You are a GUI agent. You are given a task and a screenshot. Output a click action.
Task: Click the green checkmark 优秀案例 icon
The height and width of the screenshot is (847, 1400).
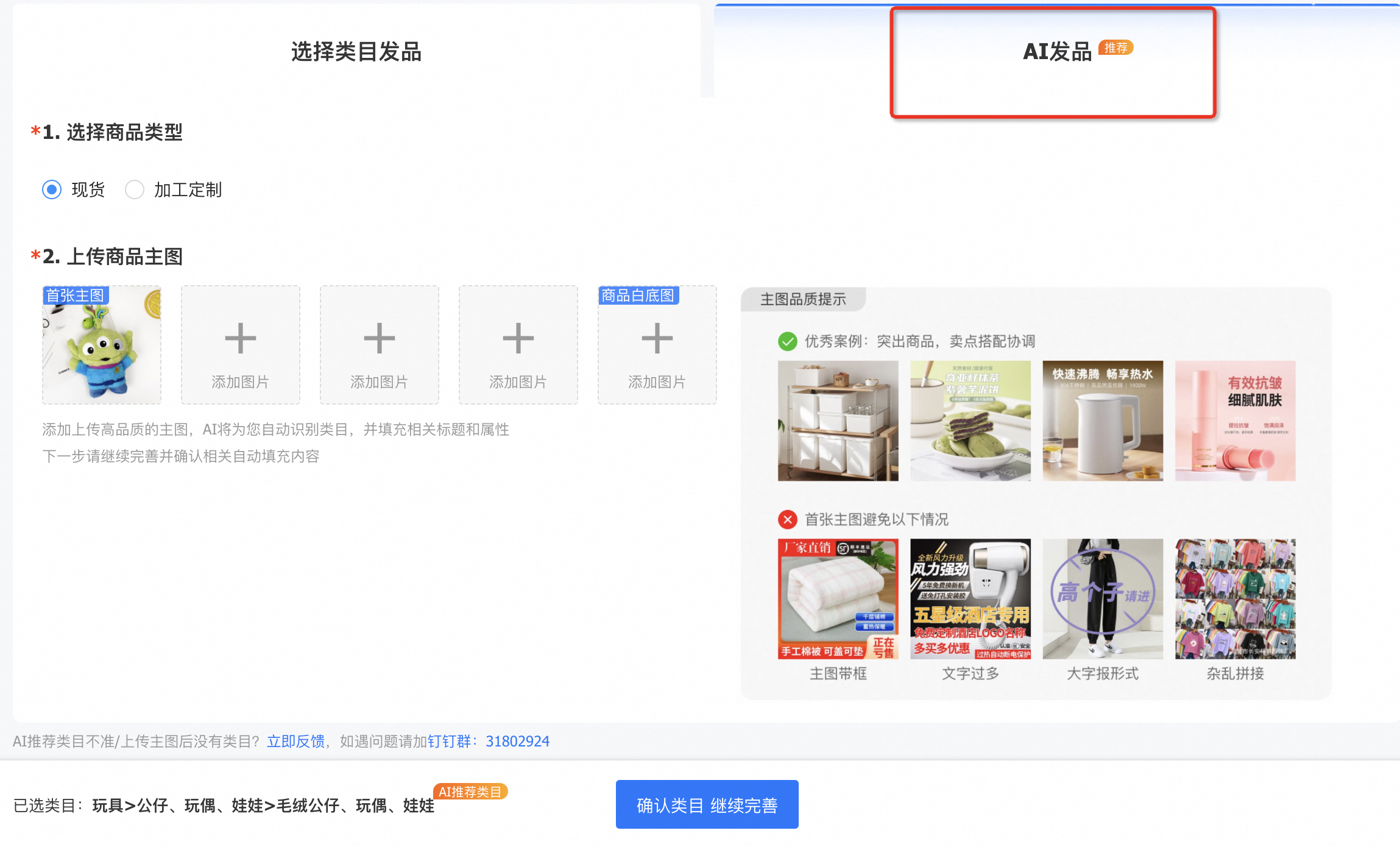[x=787, y=341]
